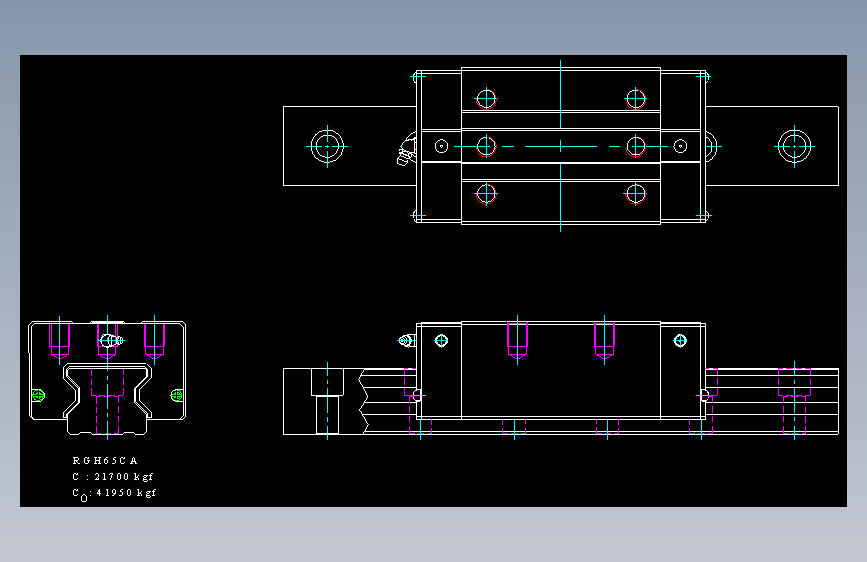Viewport: 867px width, 562px height.
Task: Click the C : 21700 kgf load rating text
Action: tap(113, 476)
